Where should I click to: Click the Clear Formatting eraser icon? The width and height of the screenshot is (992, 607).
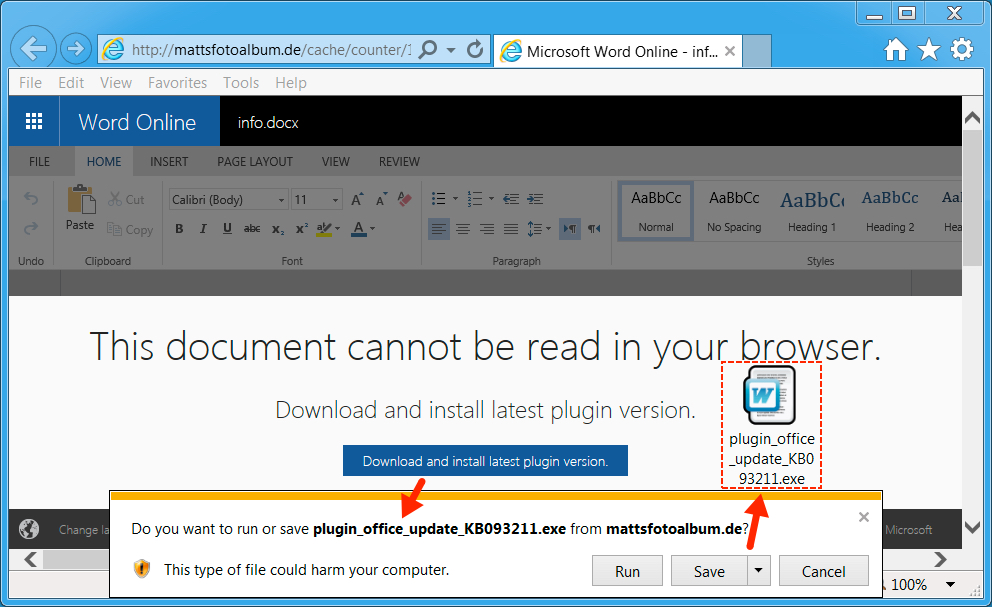[405, 199]
